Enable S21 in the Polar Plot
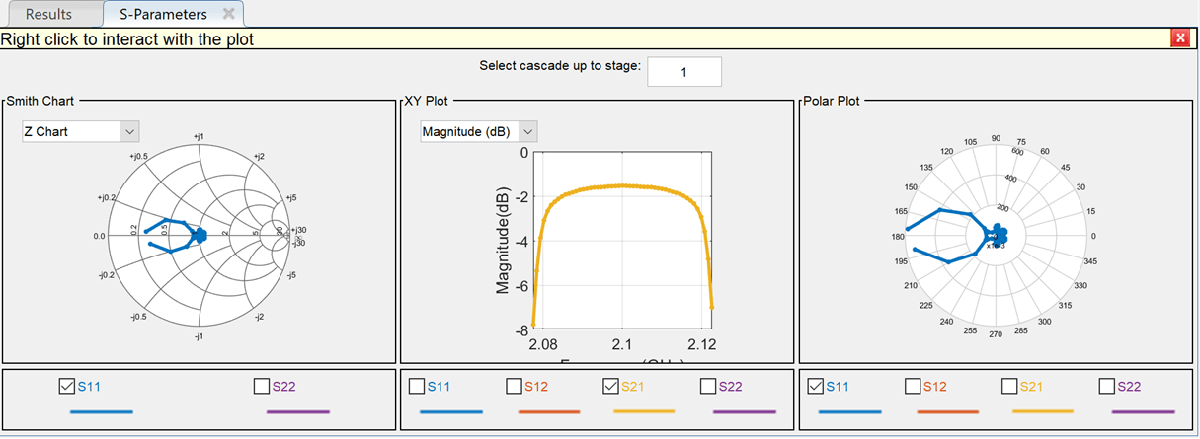Screen dimensions: 1200x439 pos(1009,386)
